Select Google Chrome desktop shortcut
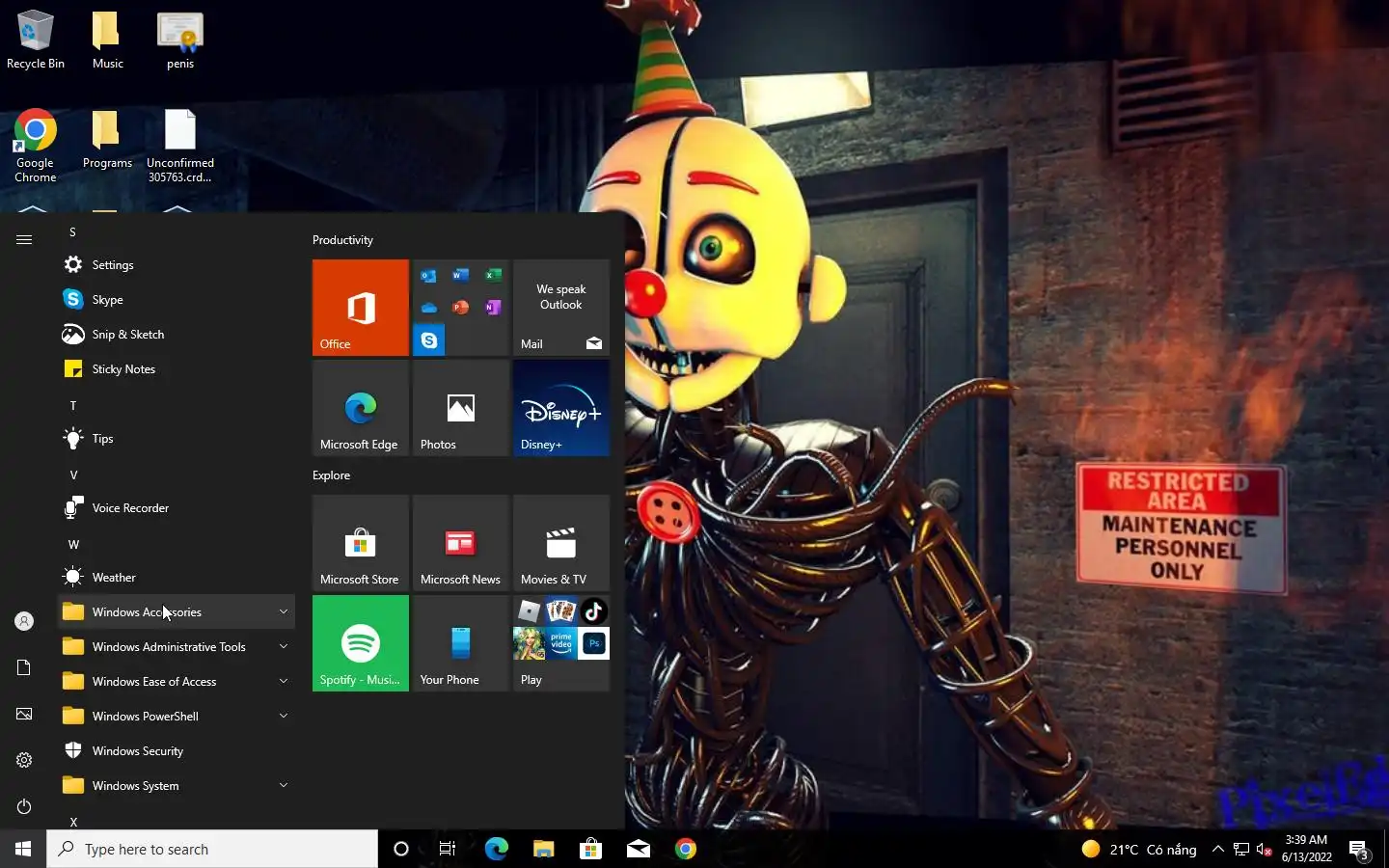This screenshot has width=1389, height=868. click(x=36, y=146)
